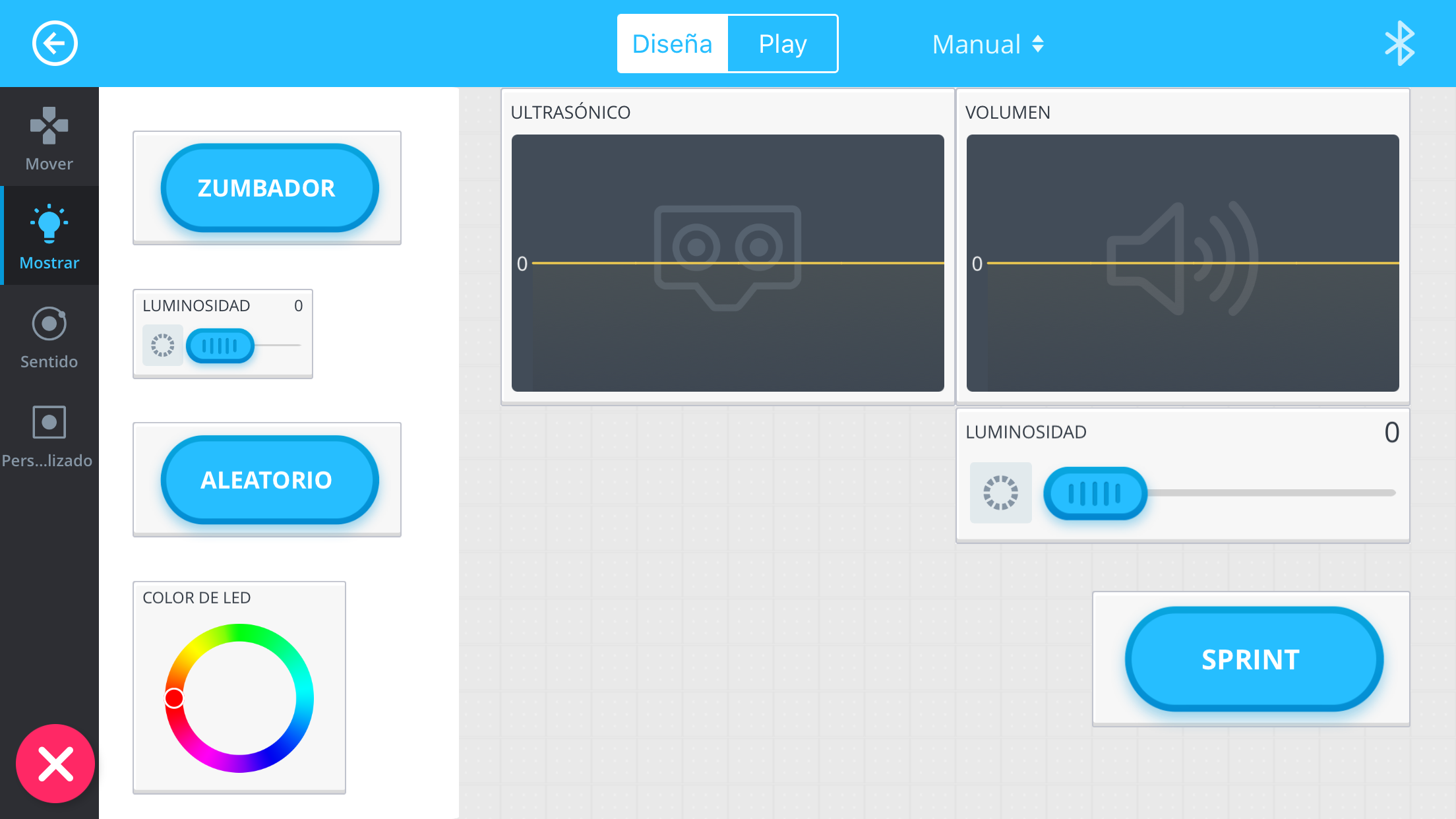Switch to Play mode
Image resolution: width=1456 pixels, height=819 pixels.
[782, 44]
